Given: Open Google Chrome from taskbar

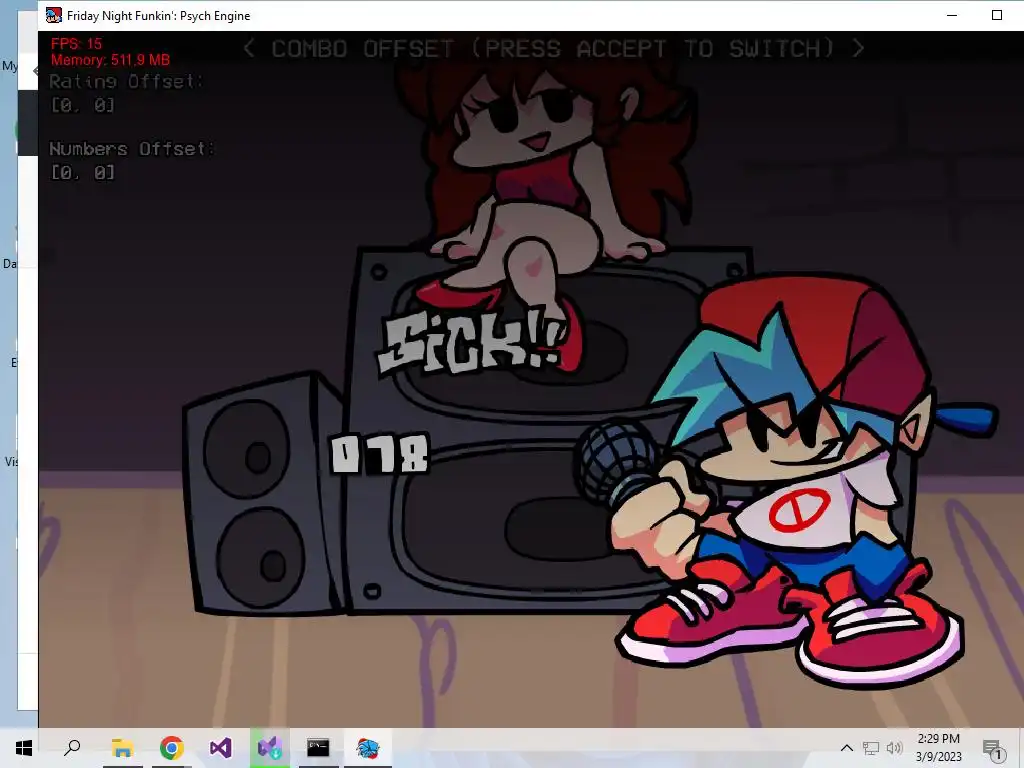Looking at the screenshot, I should (172, 748).
